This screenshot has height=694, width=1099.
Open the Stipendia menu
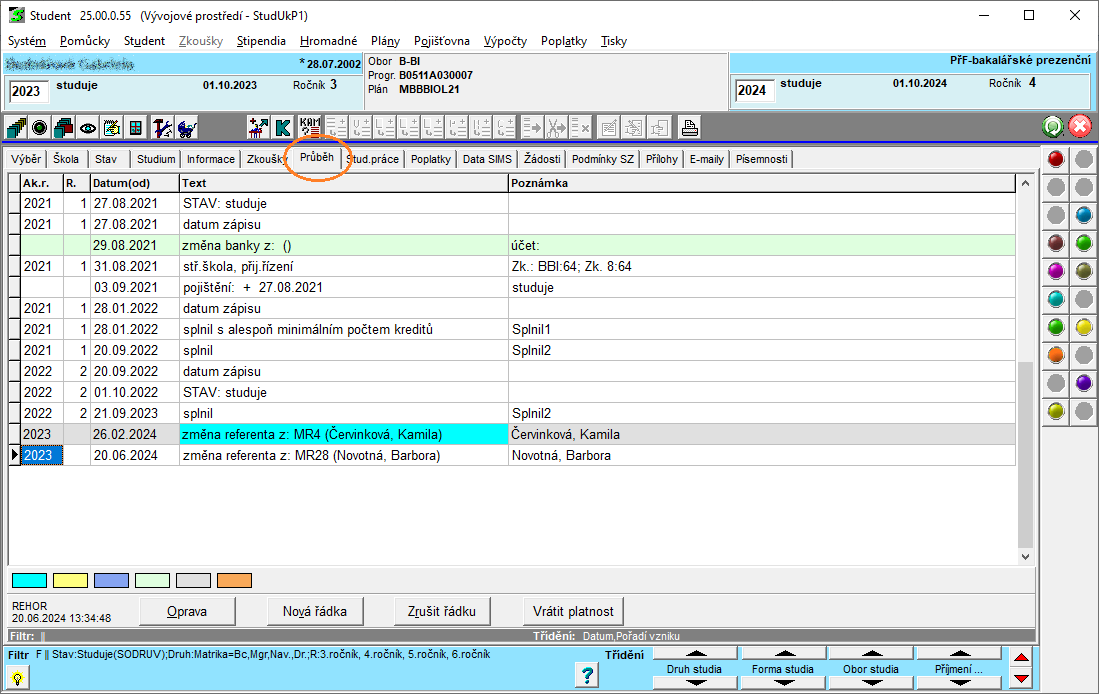[x=261, y=41]
